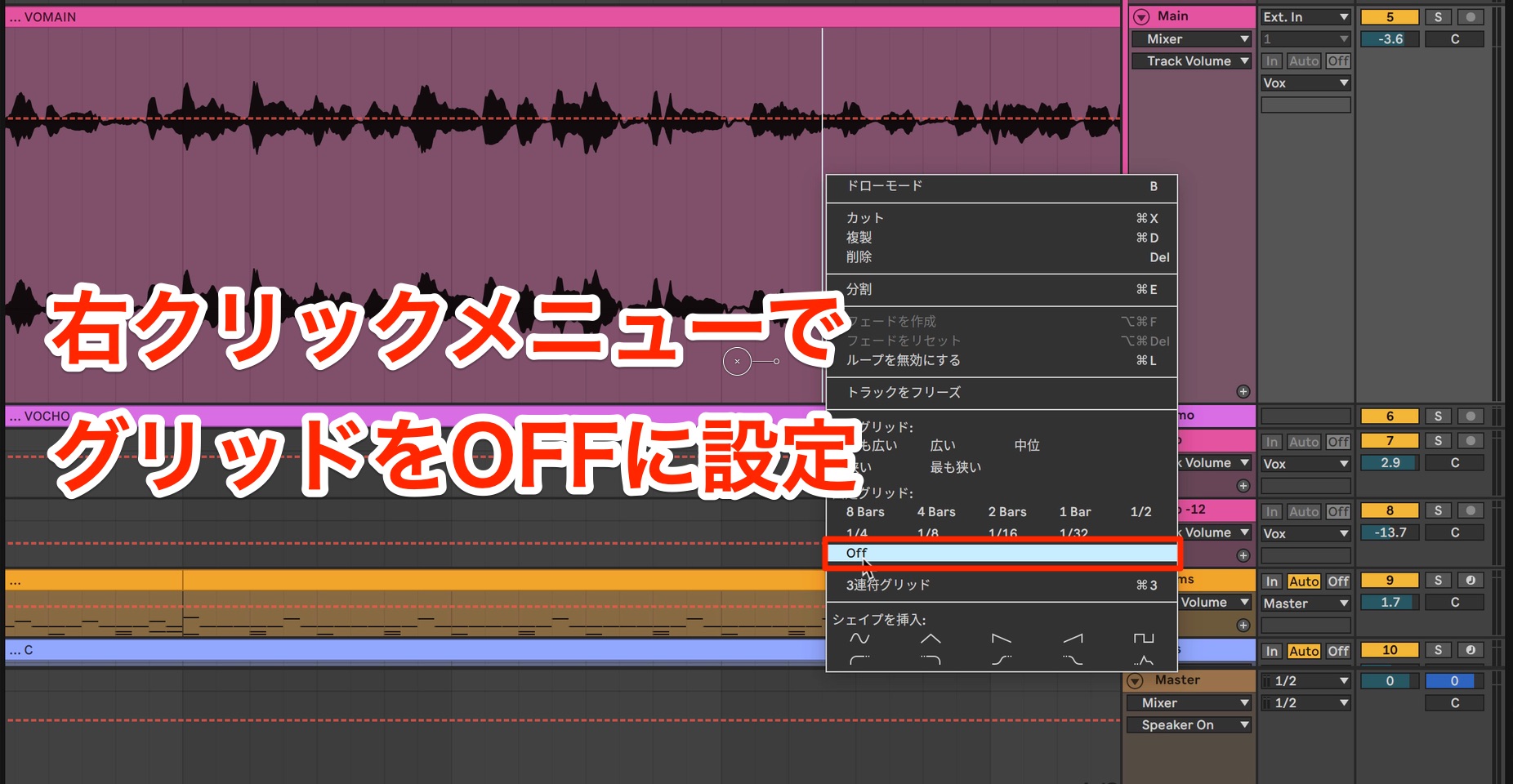Collapse the Master track fold arrow

click(x=1136, y=681)
